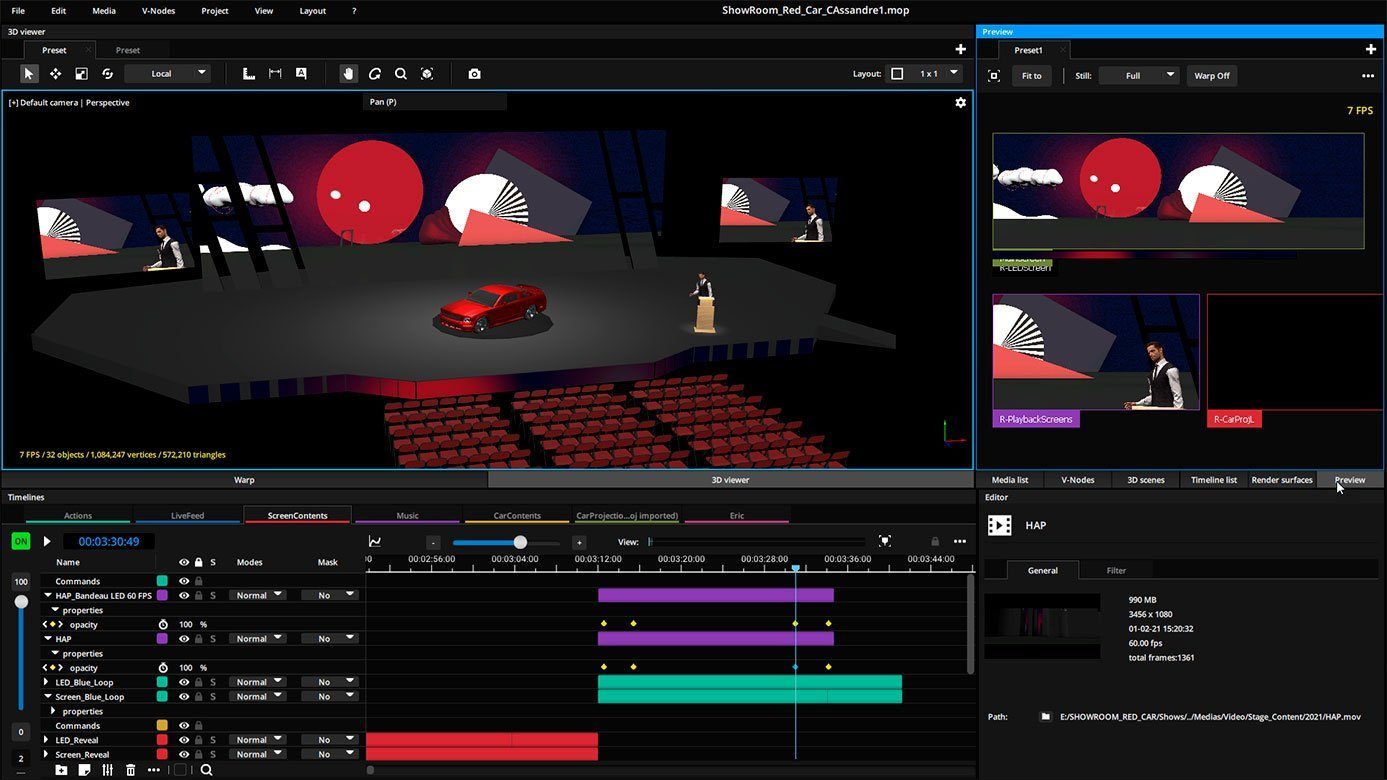The width and height of the screenshot is (1387, 780).
Task: Hide the LED_Blue_Loop layer
Action: (x=184, y=682)
